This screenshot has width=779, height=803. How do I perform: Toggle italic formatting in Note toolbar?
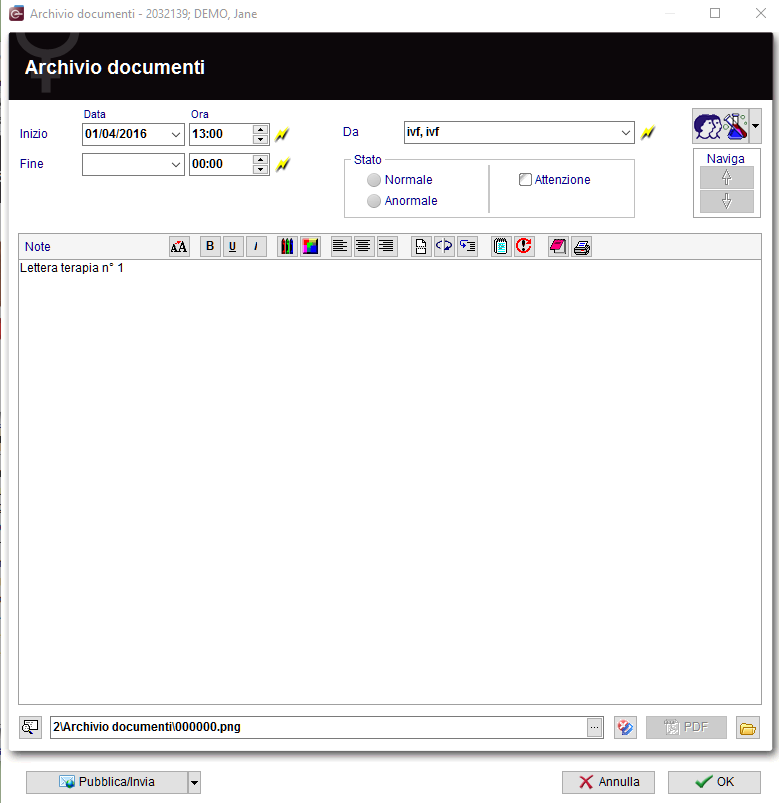(x=256, y=246)
